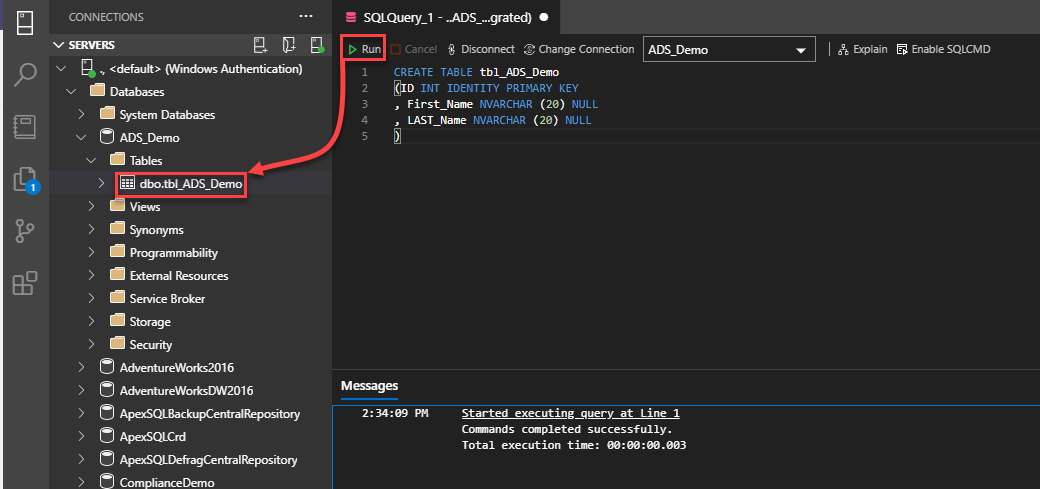Open the Source Control view
The image size is (1040, 489).
coord(25,231)
